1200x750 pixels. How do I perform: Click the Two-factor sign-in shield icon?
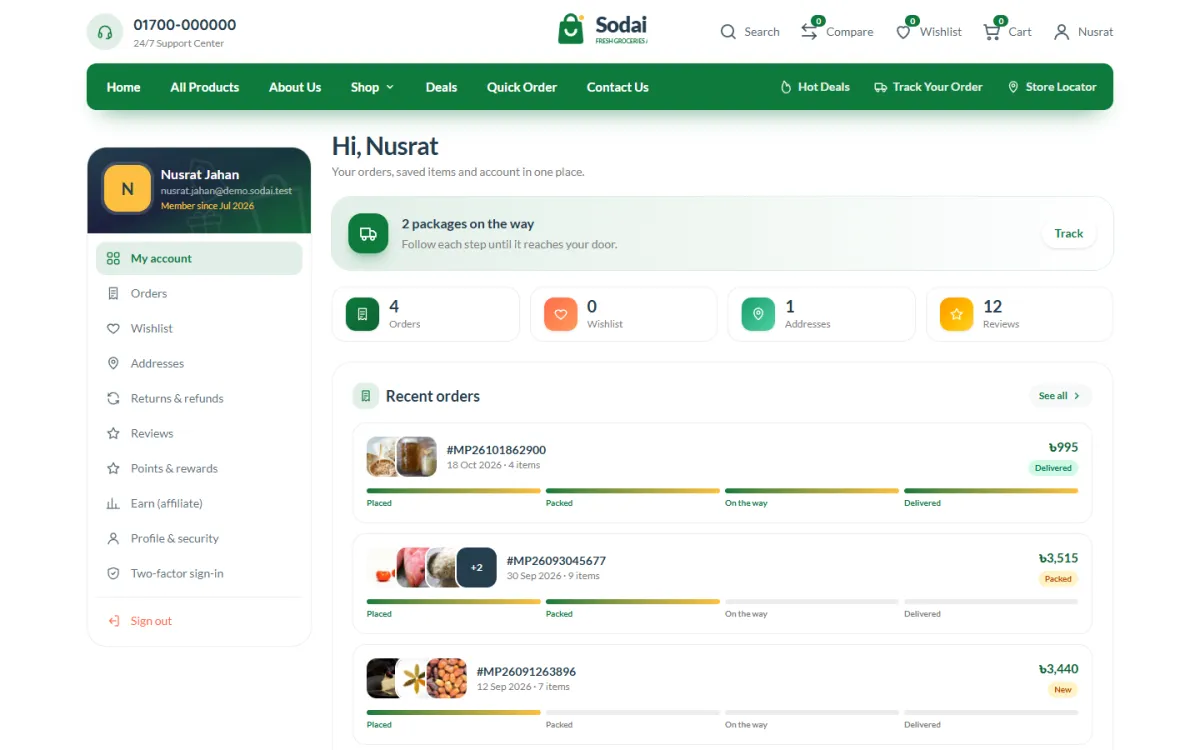click(x=113, y=573)
